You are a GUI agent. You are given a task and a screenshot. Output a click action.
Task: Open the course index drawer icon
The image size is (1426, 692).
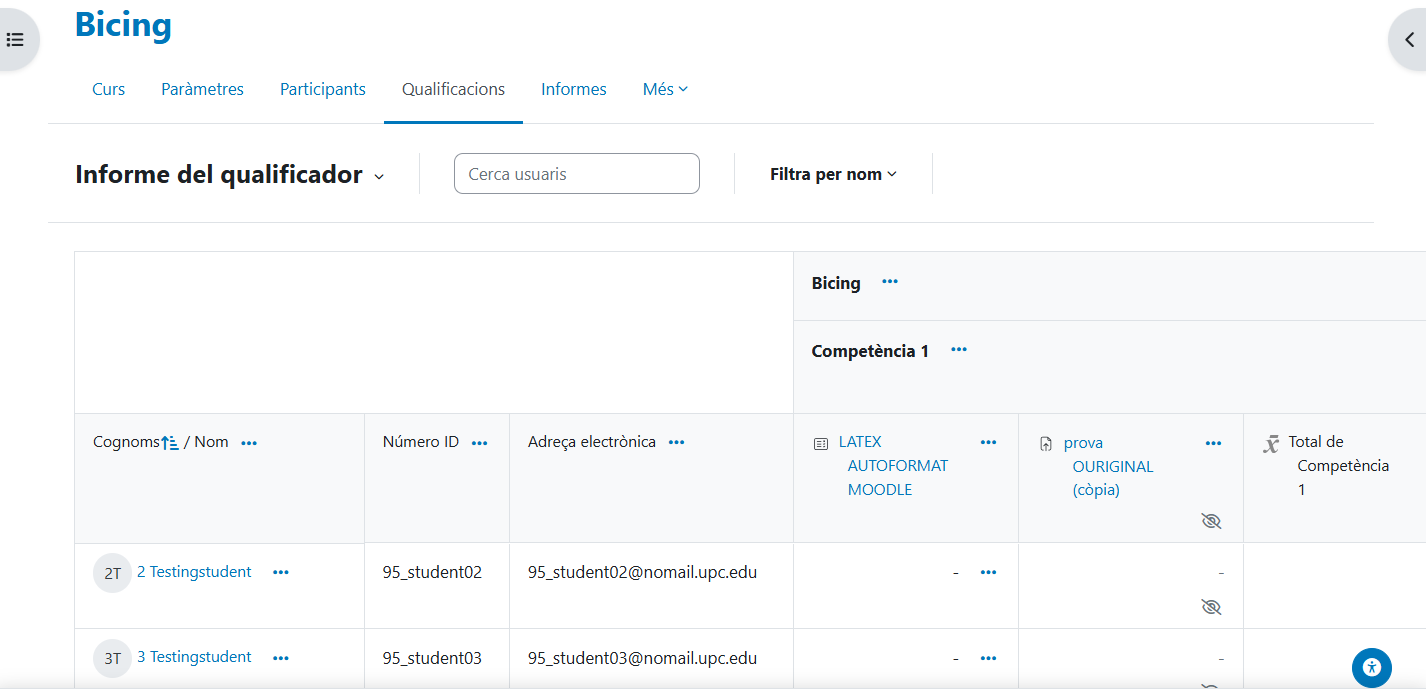tap(15, 41)
